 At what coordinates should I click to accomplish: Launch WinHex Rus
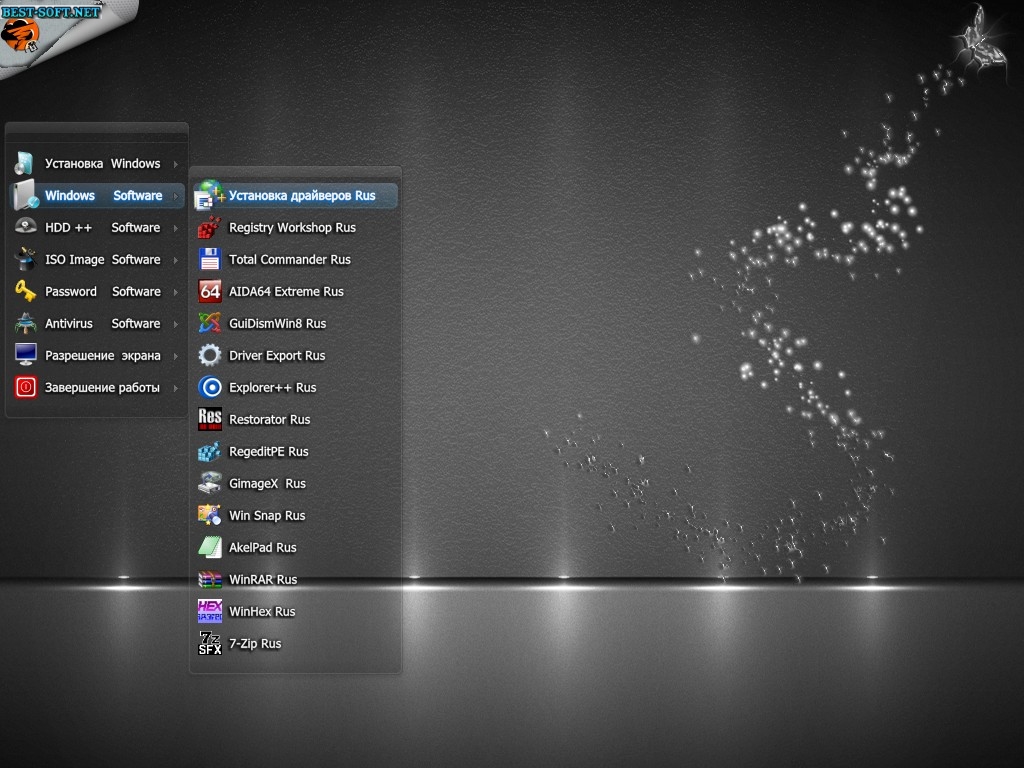[x=295, y=611]
